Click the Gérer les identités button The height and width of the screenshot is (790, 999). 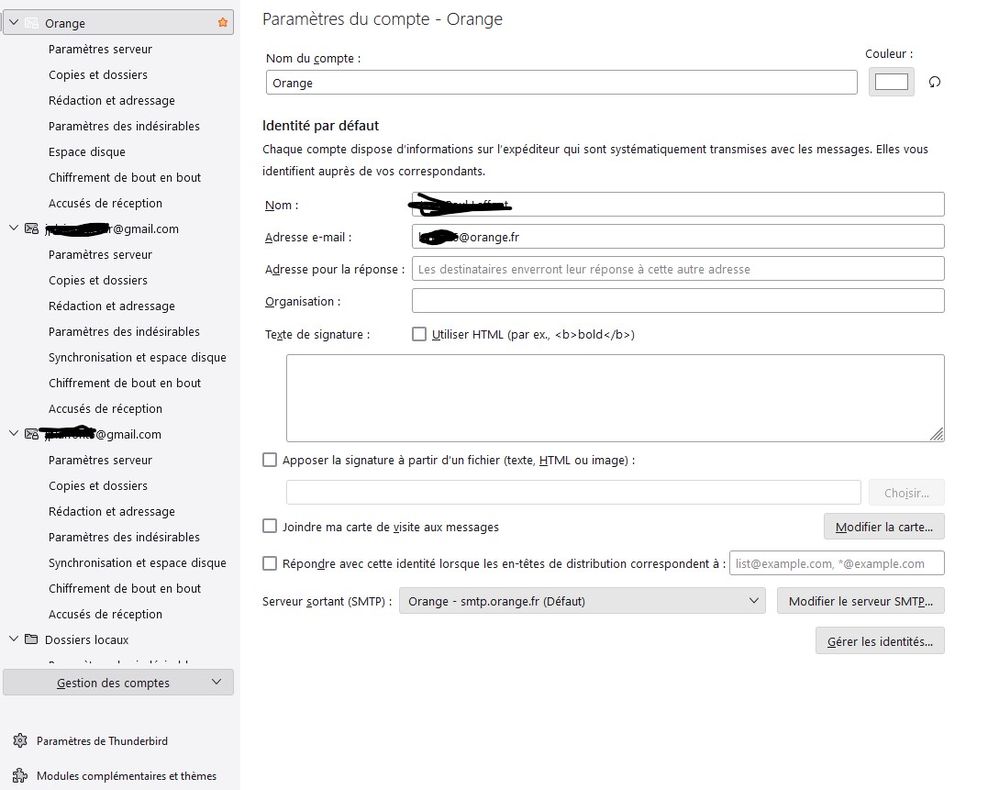coord(880,641)
